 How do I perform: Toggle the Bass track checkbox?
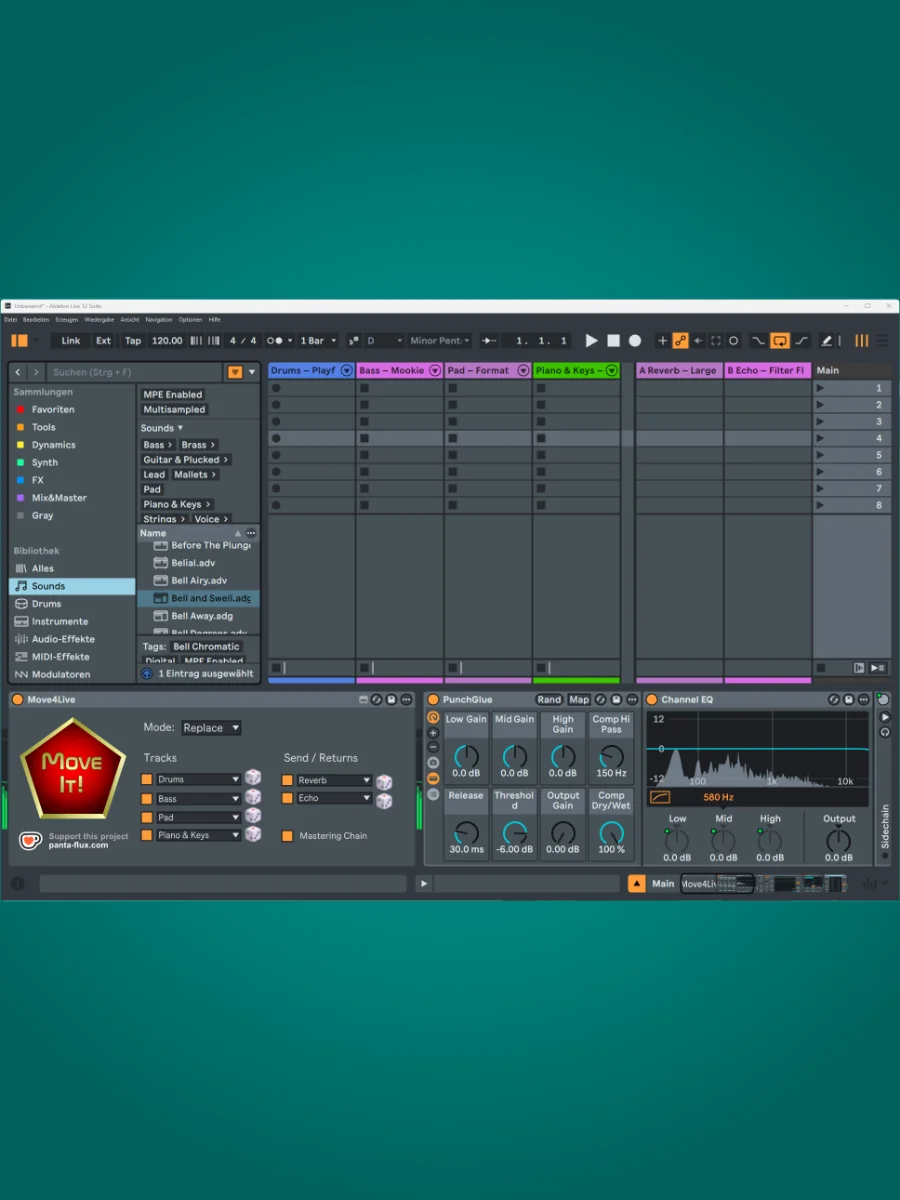tap(147, 798)
